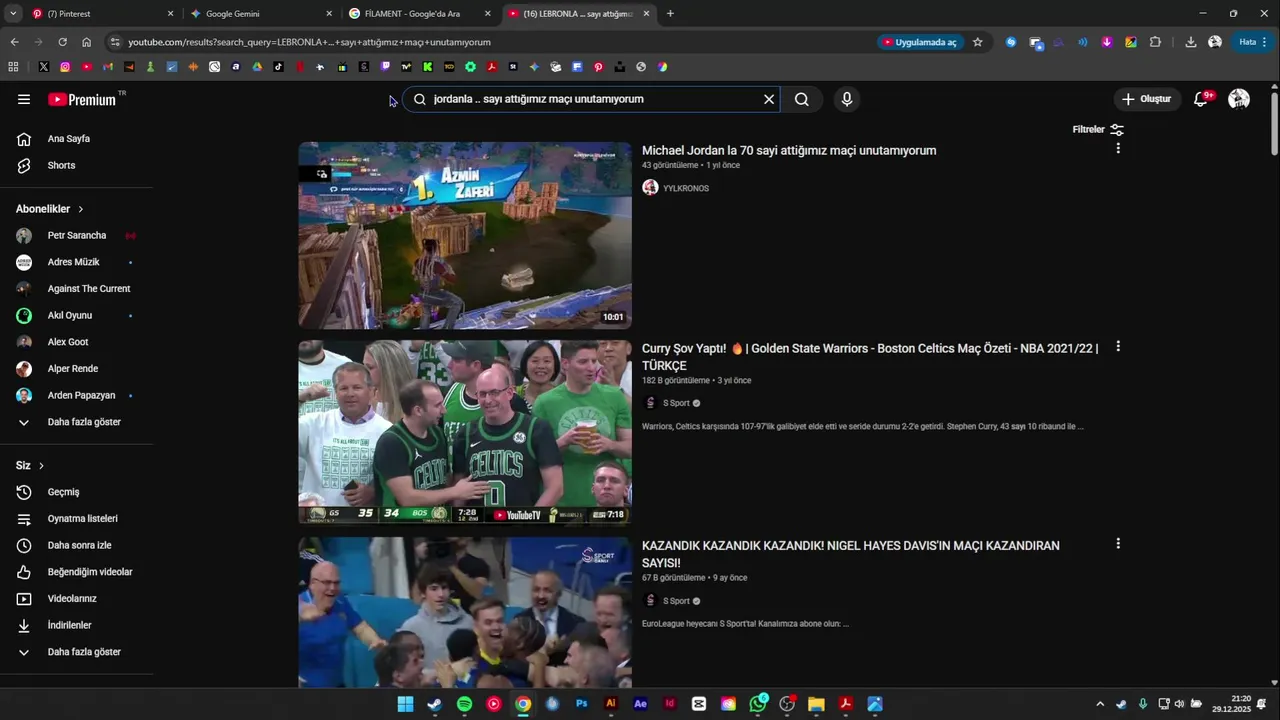Viewport: 1280px width, 720px height.
Task: Open Photoshop from the taskbar
Action: pyautogui.click(x=582, y=704)
